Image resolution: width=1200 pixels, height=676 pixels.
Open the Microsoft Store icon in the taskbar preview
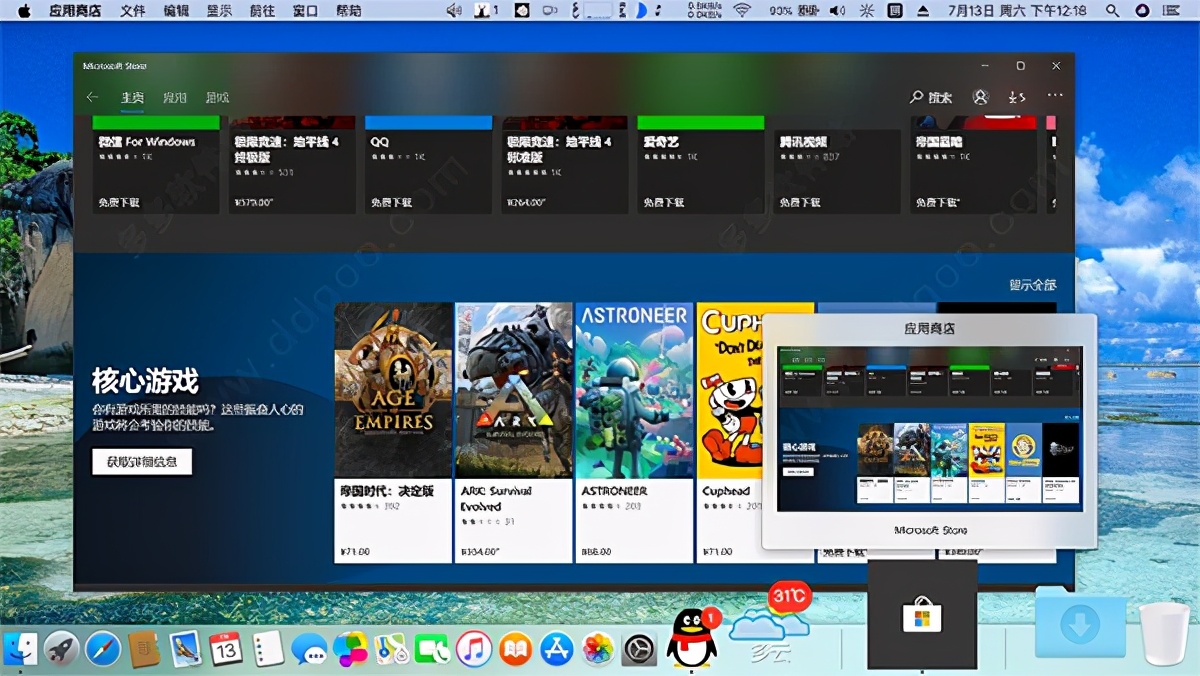pos(920,620)
